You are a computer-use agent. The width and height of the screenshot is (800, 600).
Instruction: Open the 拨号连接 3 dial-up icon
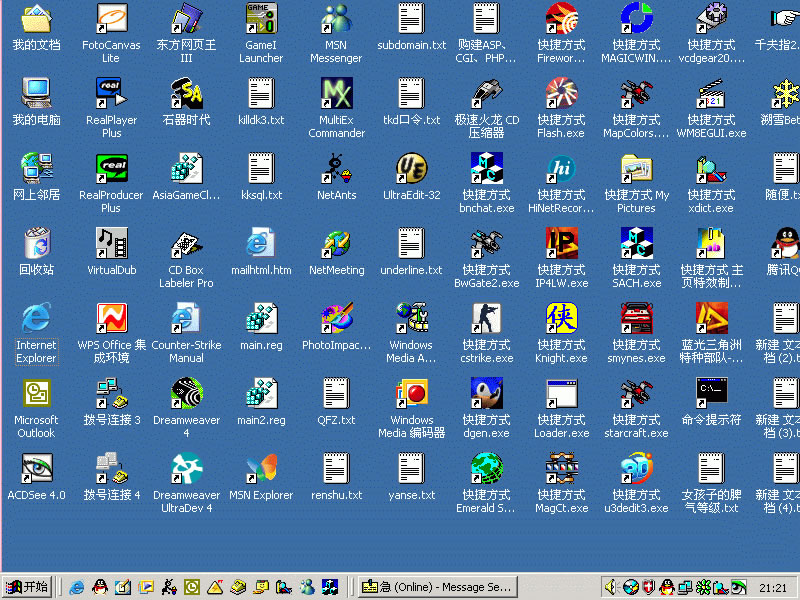click(111, 393)
